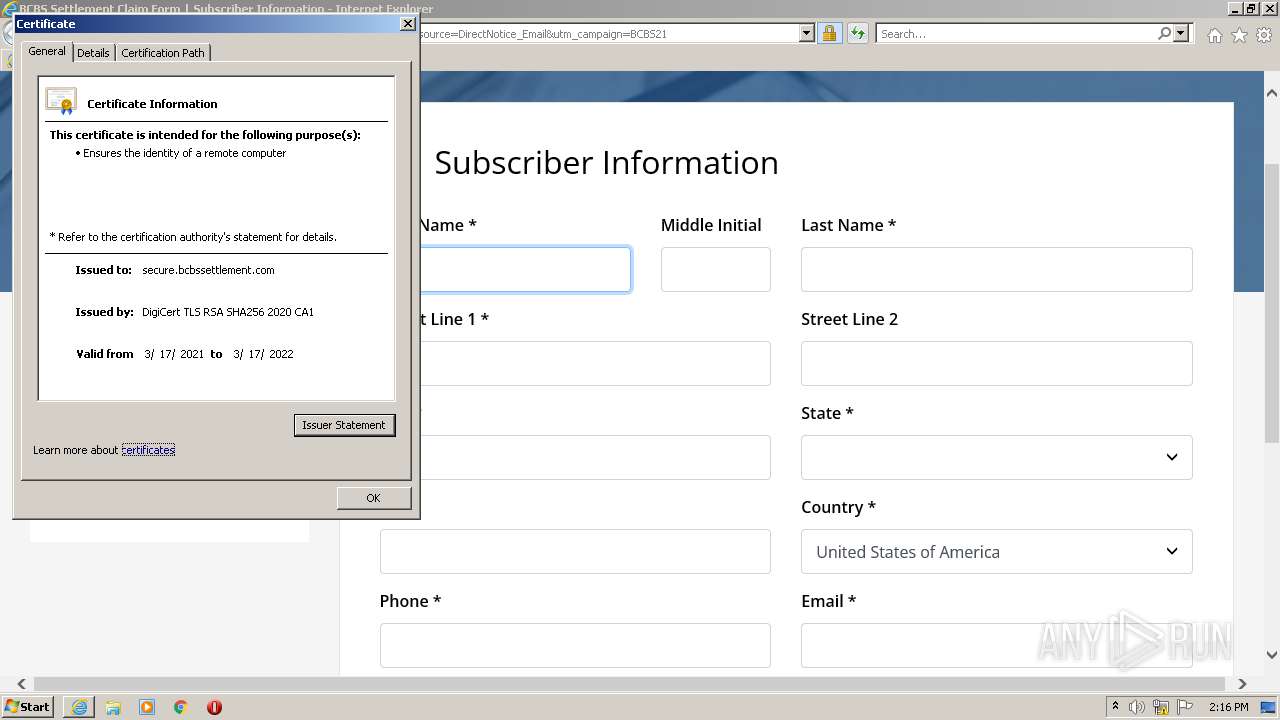Screen dimensions: 1280x720
Task: Open Windows Explorer folder in taskbar
Action: 113,707
